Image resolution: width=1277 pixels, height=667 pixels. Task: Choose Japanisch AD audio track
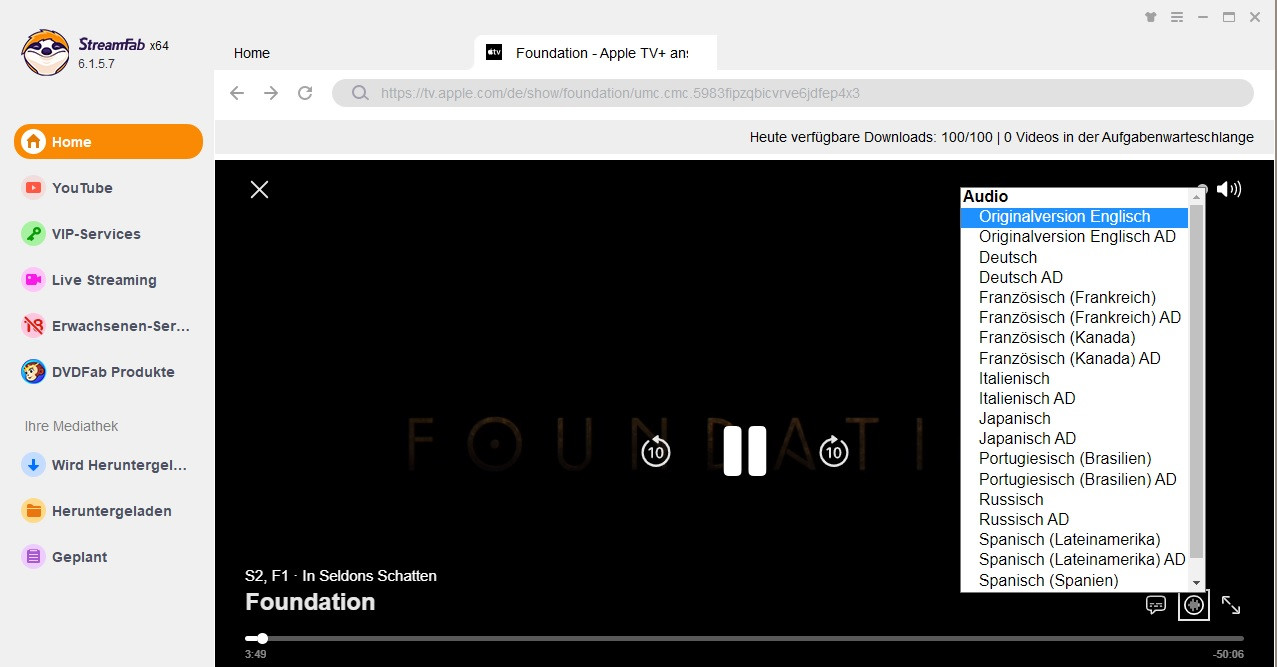tap(1074, 438)
